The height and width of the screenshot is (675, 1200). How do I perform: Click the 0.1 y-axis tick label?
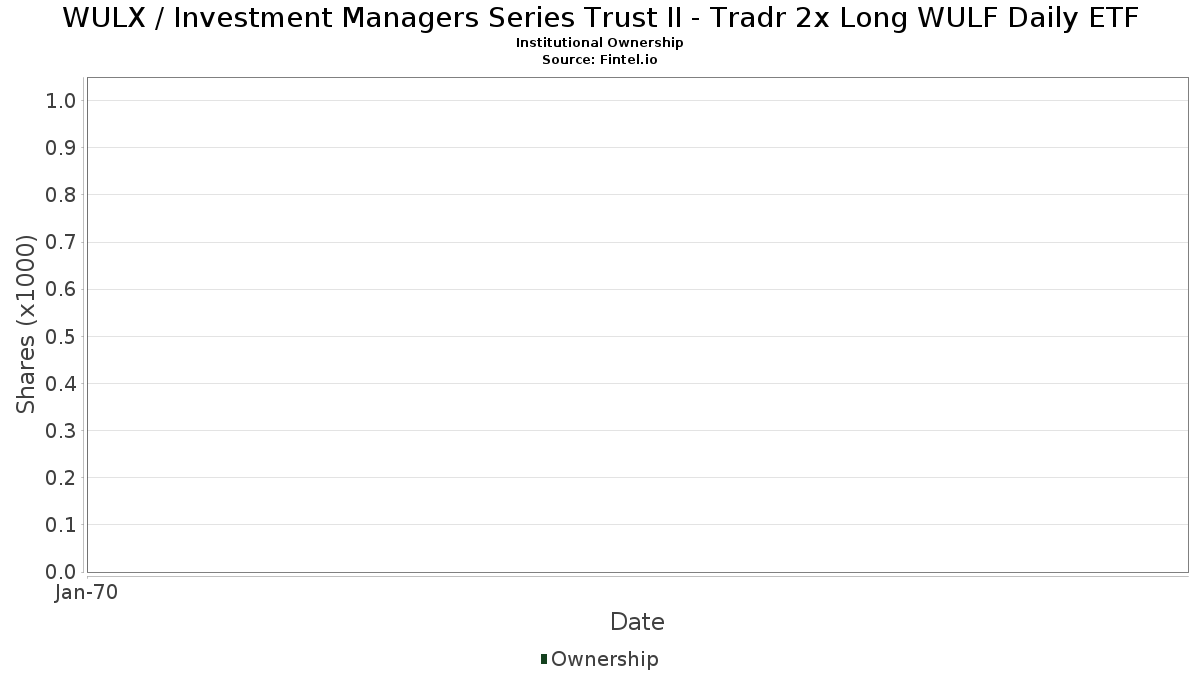[x=61, y=525]
